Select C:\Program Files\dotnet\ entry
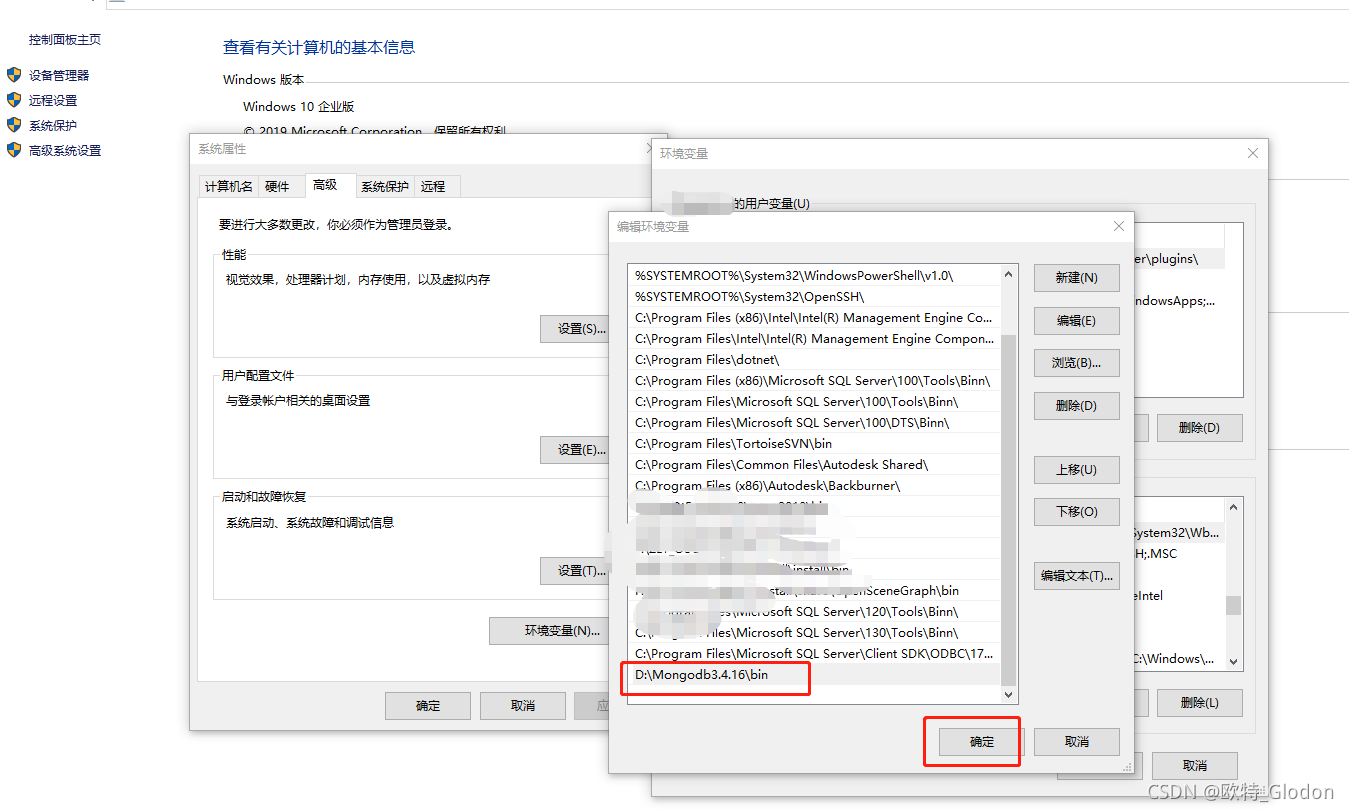 tap(814, 360)
